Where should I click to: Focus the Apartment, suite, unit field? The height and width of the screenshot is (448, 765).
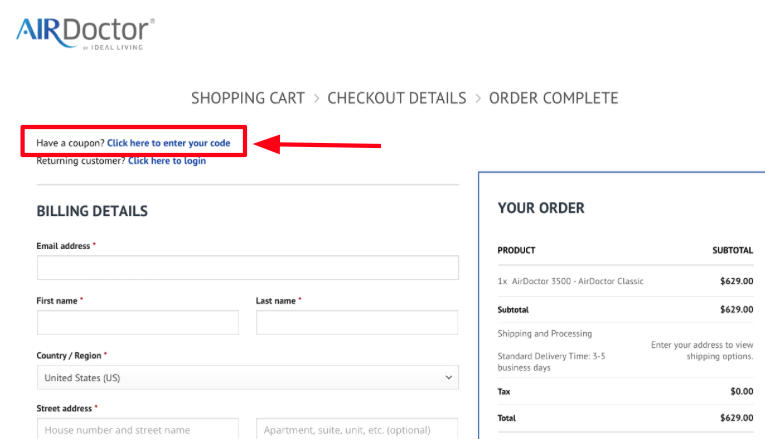(357, 430)
